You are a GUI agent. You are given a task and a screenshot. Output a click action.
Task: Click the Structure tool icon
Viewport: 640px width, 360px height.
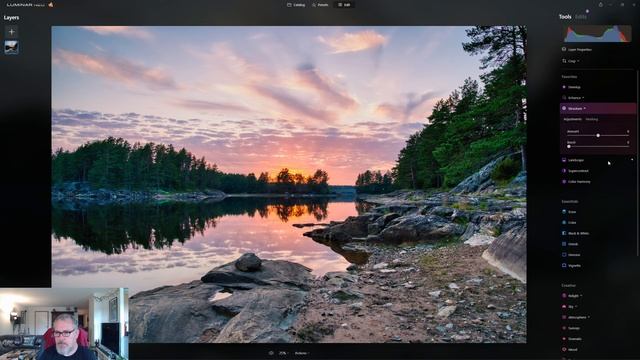pos(564,108)
